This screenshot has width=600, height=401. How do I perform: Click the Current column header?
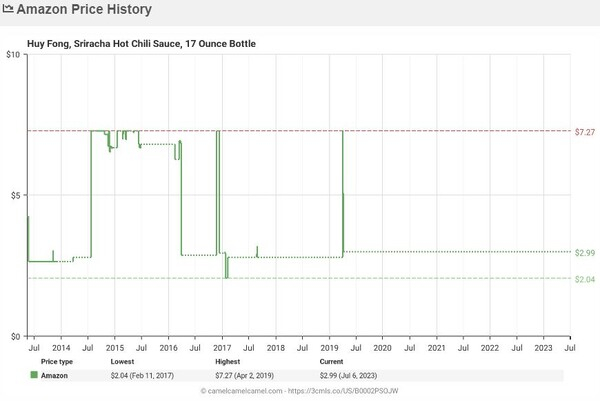point(332,360)
